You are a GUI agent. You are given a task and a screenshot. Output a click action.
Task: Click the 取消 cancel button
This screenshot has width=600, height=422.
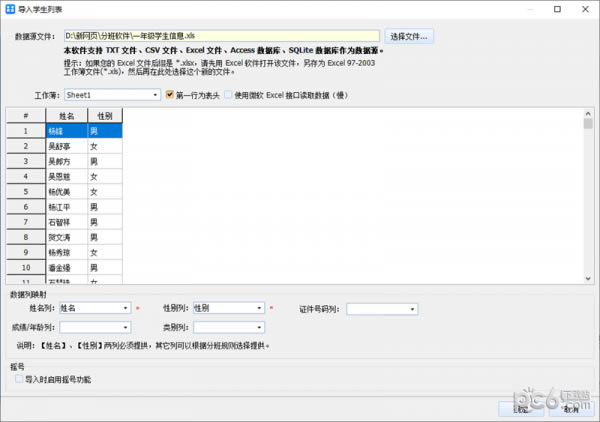click(570, 408)
